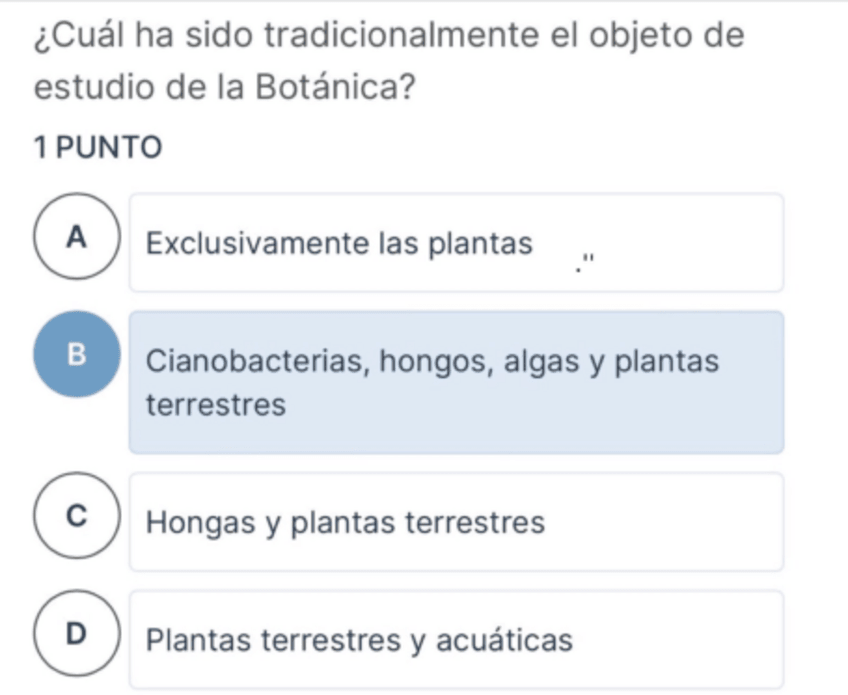The image size is (848, 695).
Task: Choose the letter C answer circle
Action: [77, 519]
